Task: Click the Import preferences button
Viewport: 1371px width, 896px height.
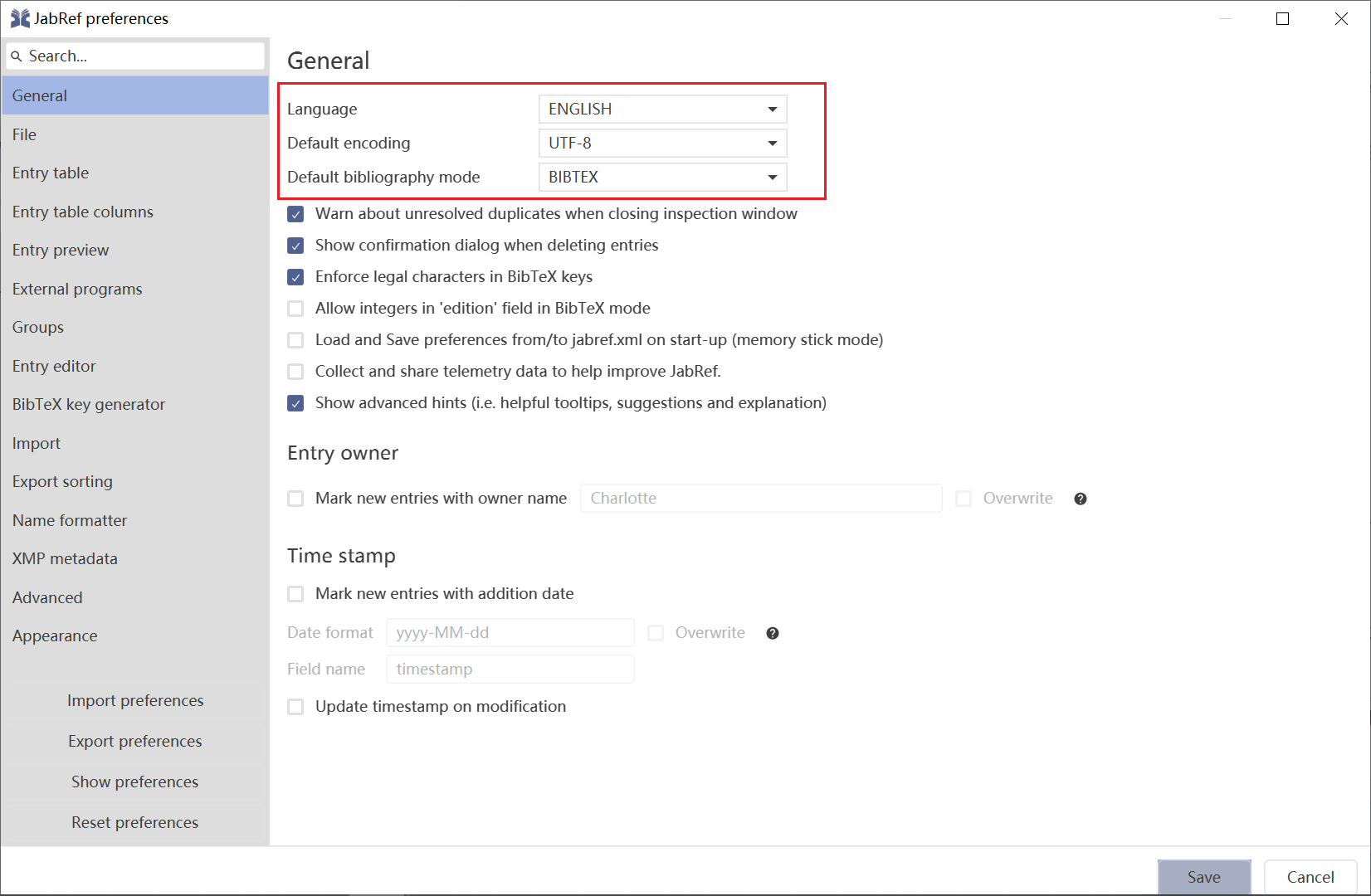Action: tap(135, 700)
